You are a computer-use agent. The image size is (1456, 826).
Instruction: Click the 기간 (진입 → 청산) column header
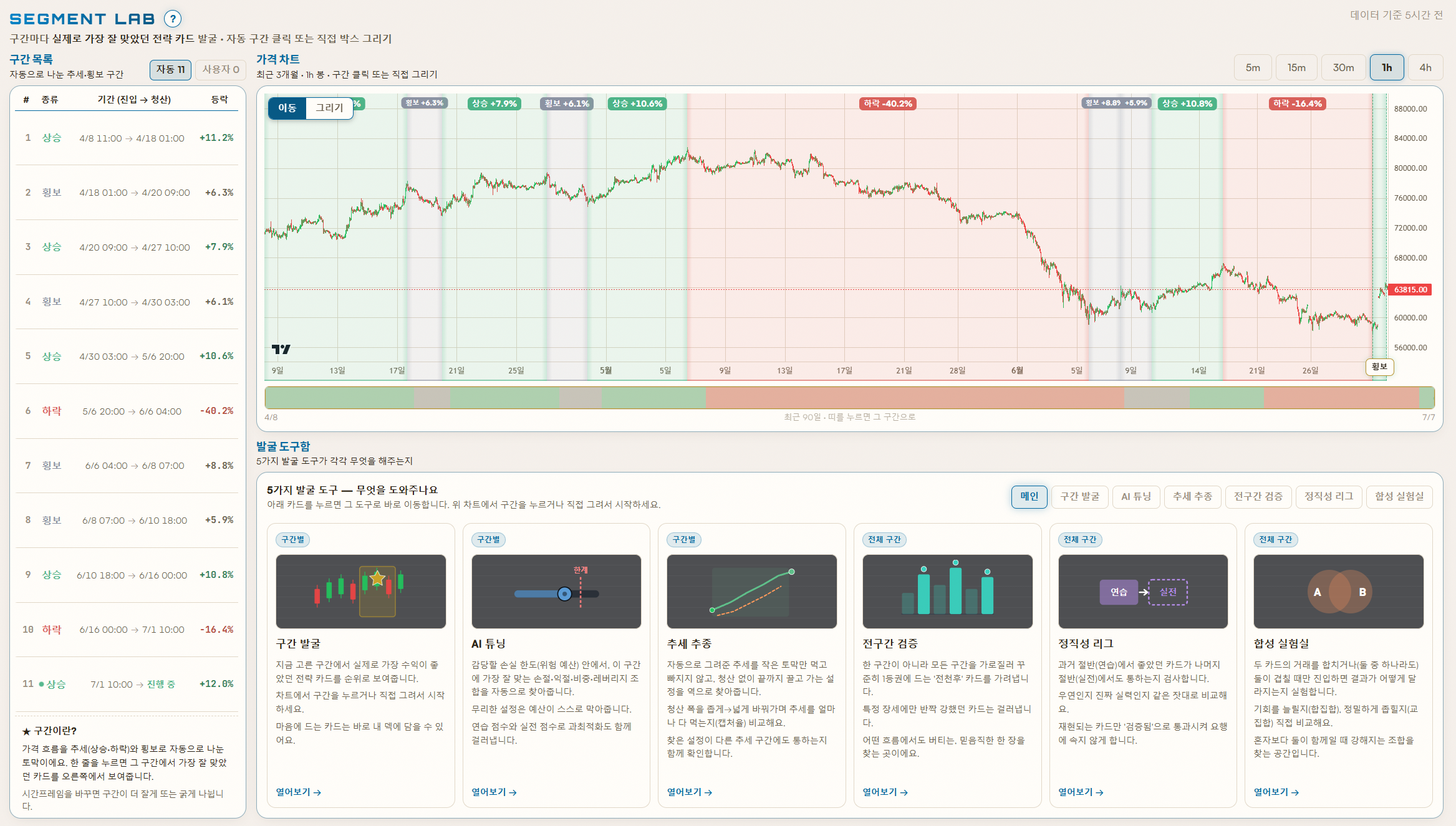134,100
